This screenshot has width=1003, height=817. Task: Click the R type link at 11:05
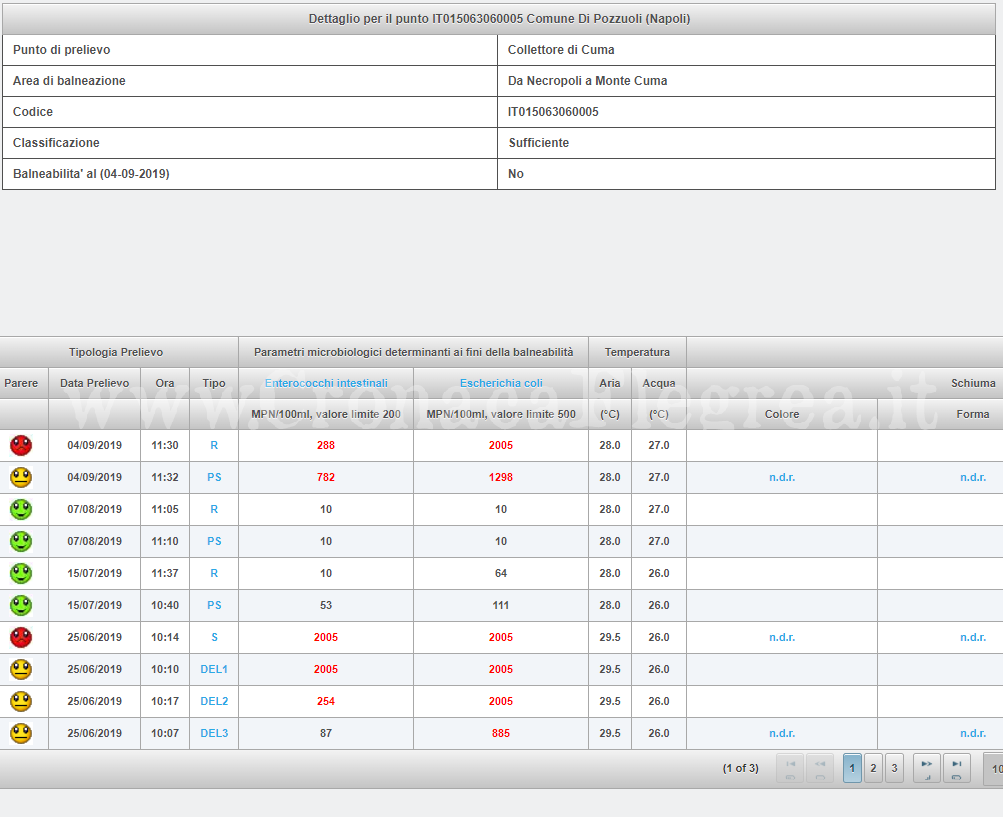[214, 509]
